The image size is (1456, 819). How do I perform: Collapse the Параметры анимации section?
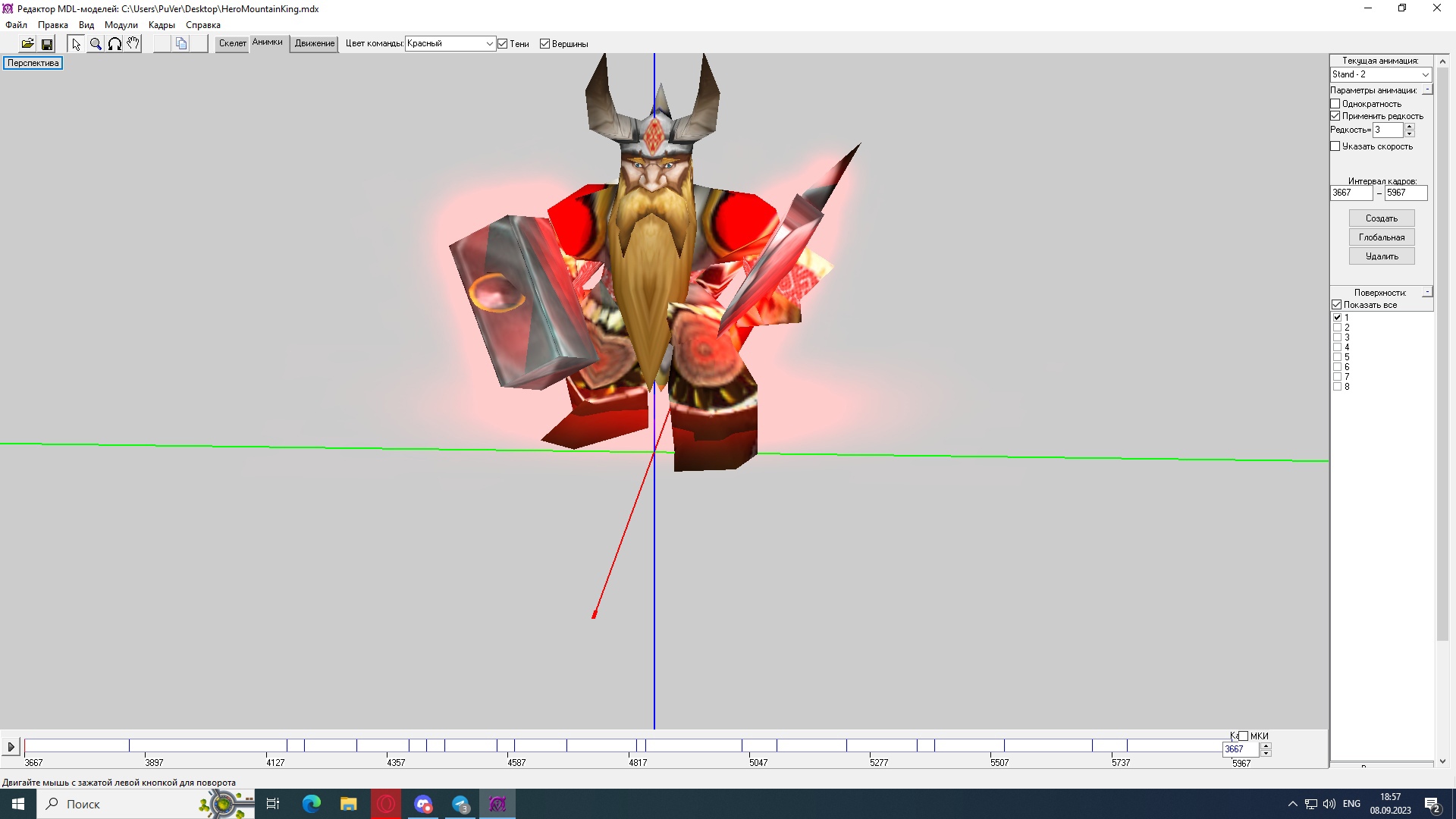click(1427, 89)
